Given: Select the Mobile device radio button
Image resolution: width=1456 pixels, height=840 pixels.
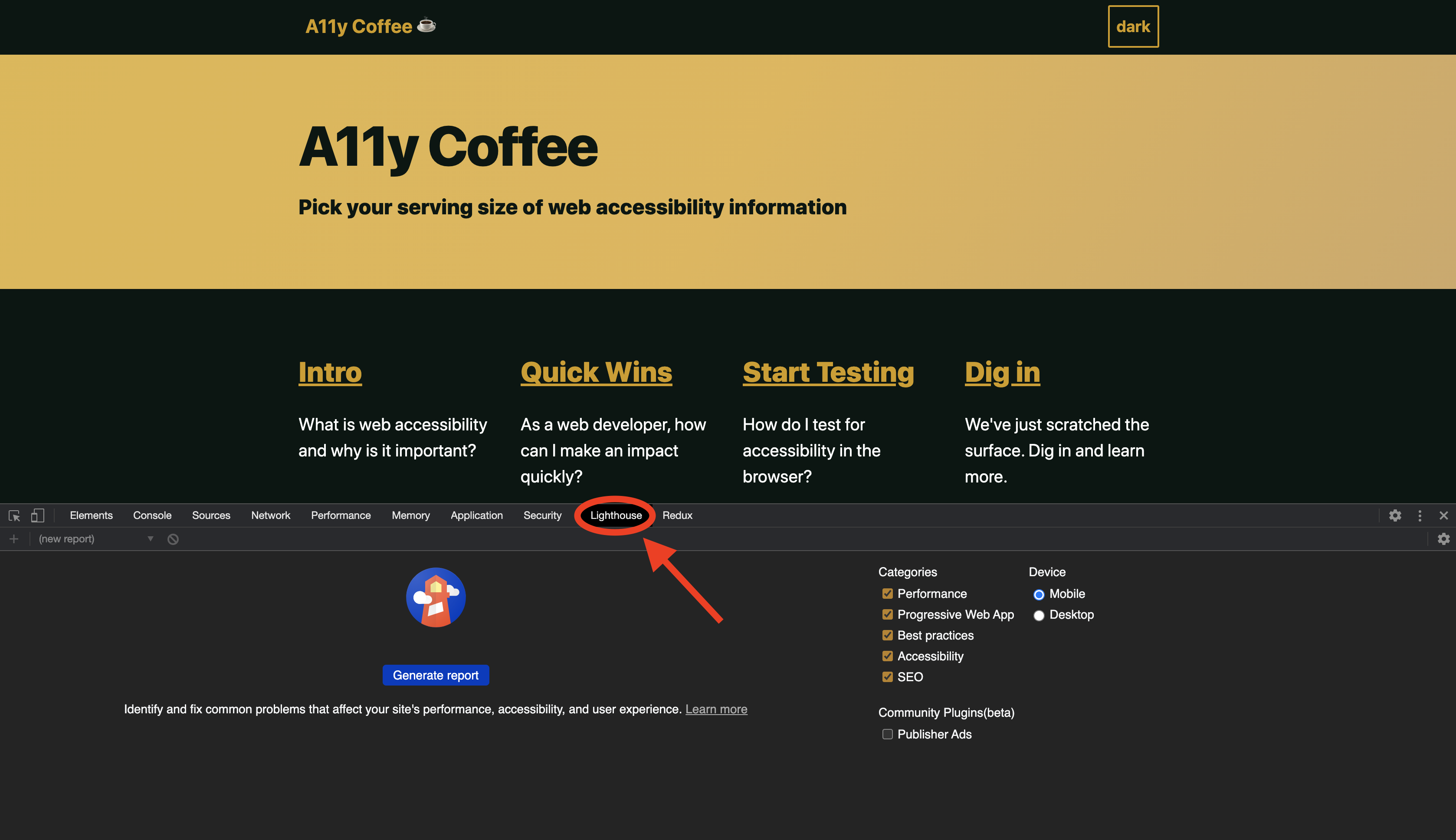Looking at the screenshot, I should coord(1039,593).
